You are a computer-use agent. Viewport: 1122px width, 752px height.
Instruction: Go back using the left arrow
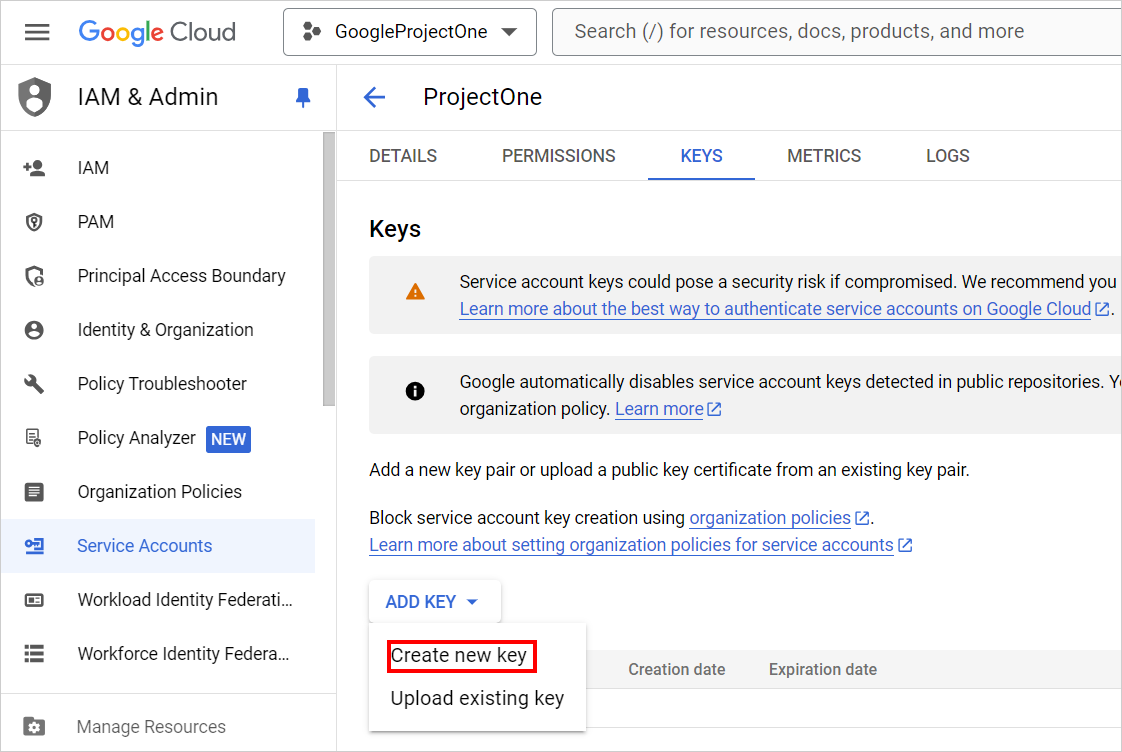click(x=374, y=97)
